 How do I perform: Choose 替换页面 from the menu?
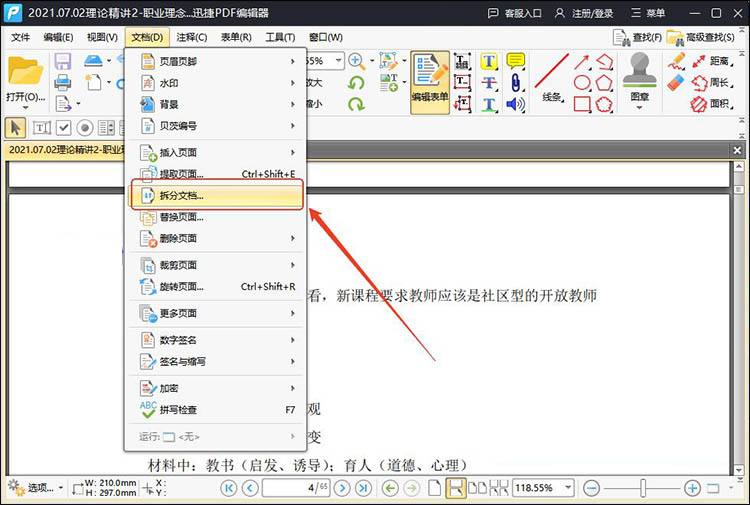pyautogui.click(x=216, y=217)
